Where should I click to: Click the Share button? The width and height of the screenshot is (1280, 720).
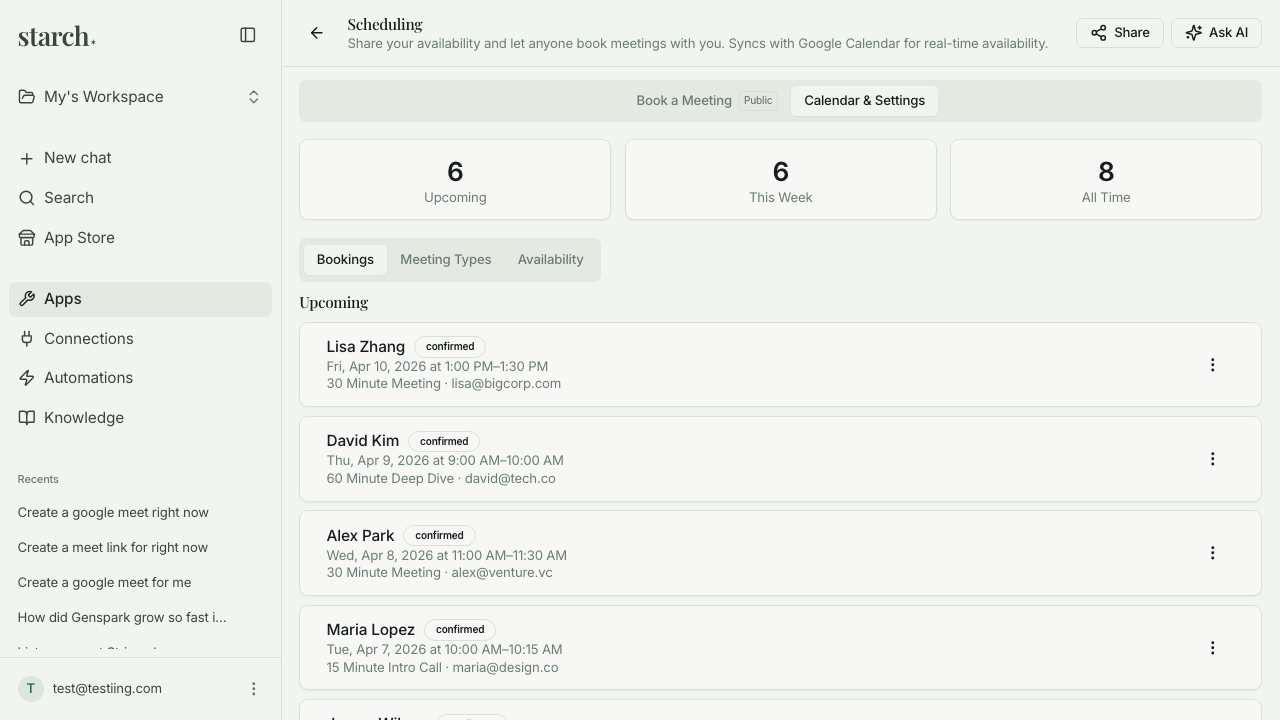(1119, 32)
